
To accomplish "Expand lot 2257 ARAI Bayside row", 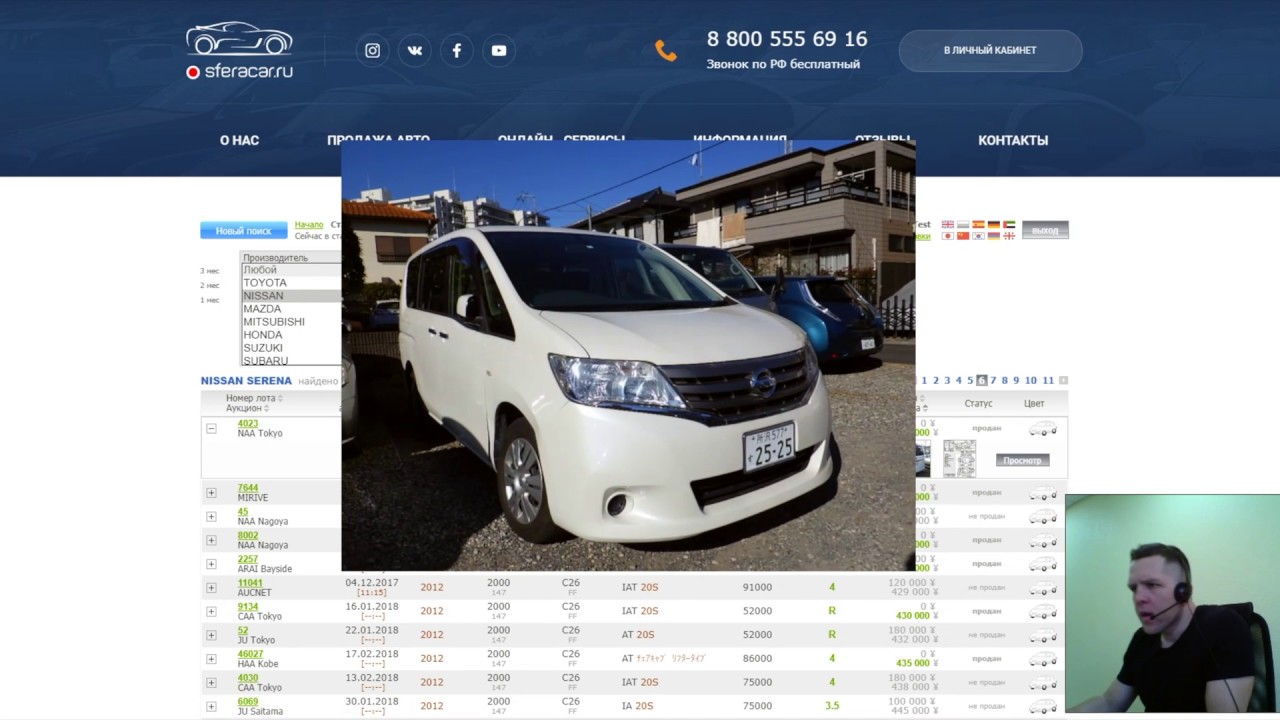I will pyautogui.click(x=211, y=564).
